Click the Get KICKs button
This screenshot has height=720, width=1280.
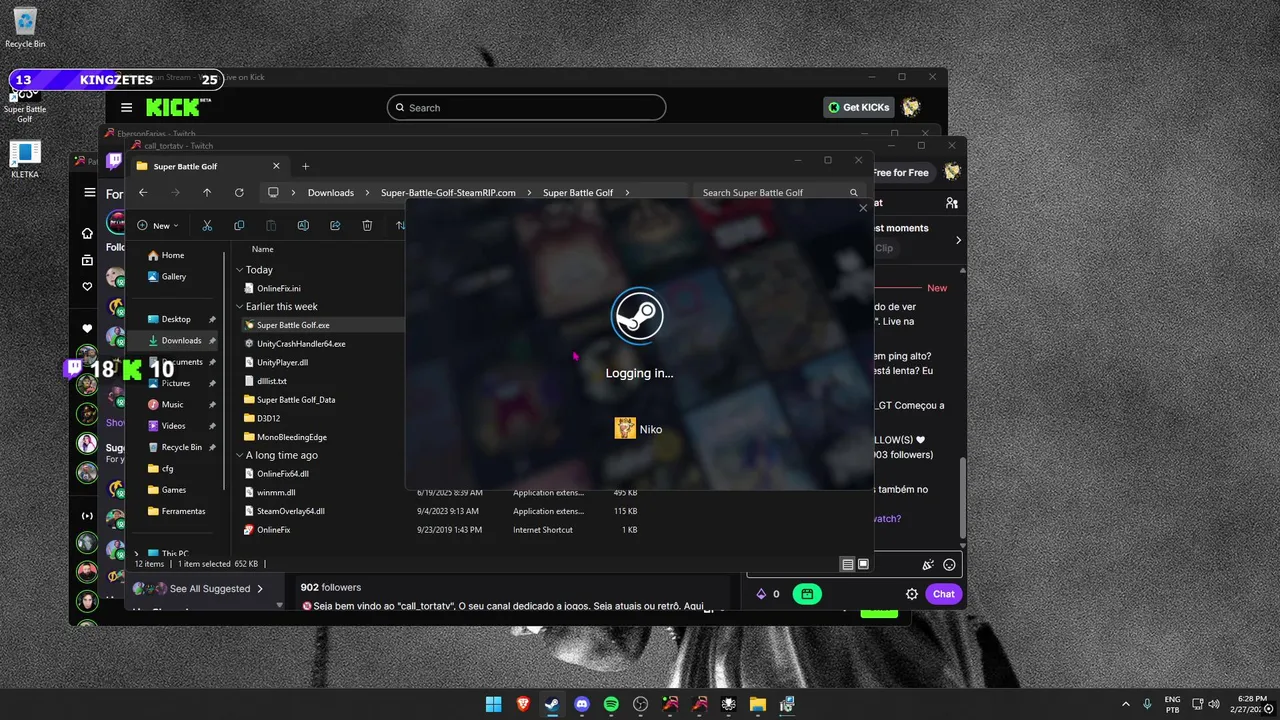coord(859,107)
